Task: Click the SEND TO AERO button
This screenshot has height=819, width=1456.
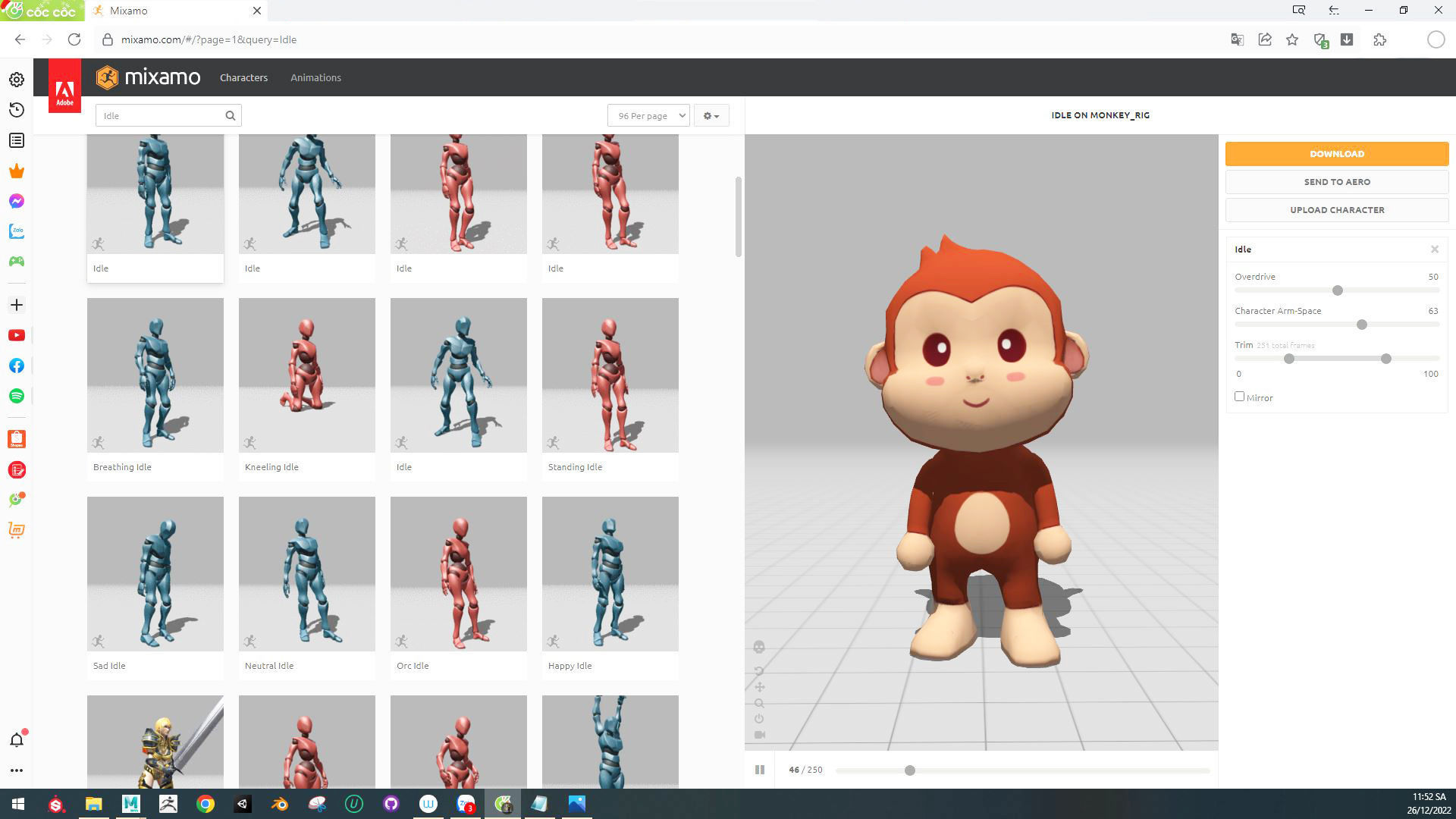Action: pos(1337,182)
